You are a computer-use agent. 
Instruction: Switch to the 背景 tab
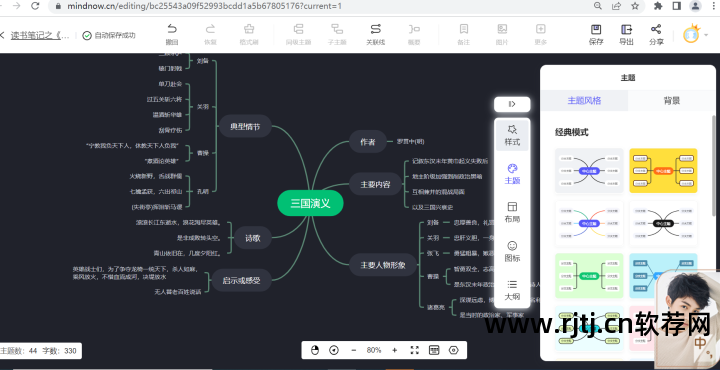pos(671,101)
